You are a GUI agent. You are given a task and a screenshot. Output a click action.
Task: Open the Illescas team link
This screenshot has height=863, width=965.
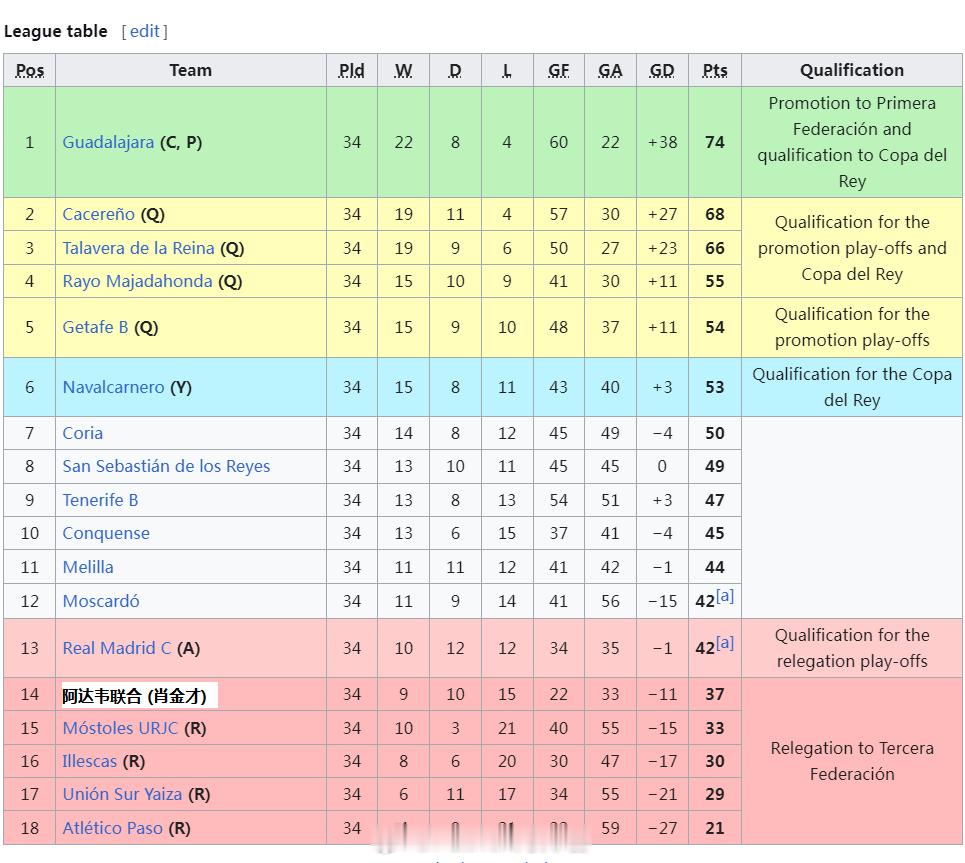(89, 761)
